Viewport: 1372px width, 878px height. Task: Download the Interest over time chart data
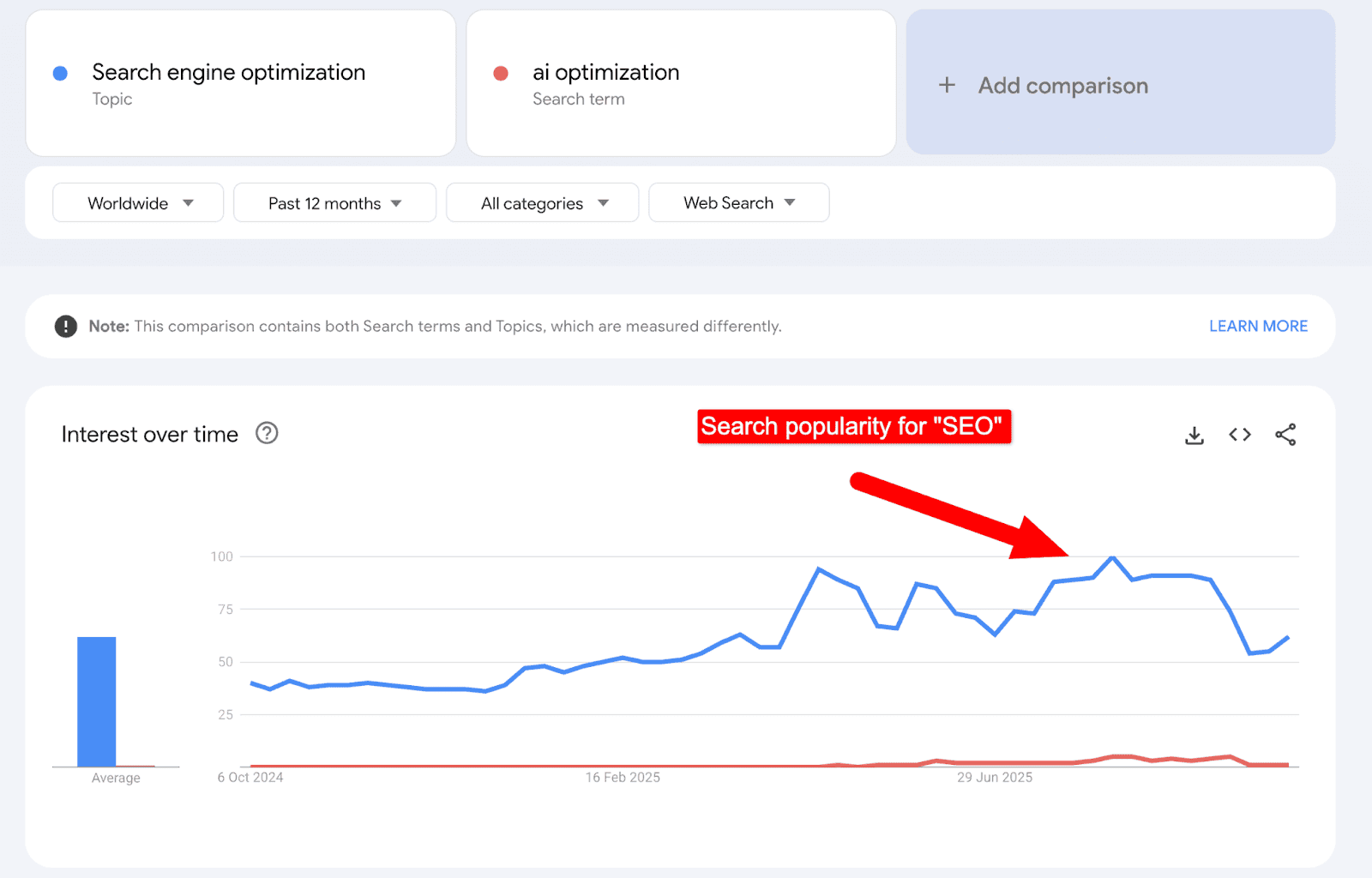(1194, 436)
